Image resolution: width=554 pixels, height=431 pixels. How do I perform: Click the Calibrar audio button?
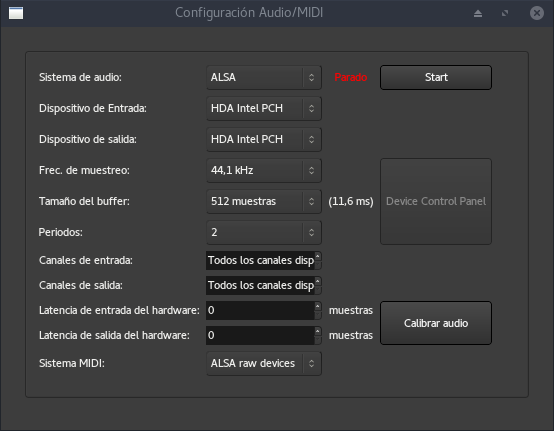tap(436, 323)
